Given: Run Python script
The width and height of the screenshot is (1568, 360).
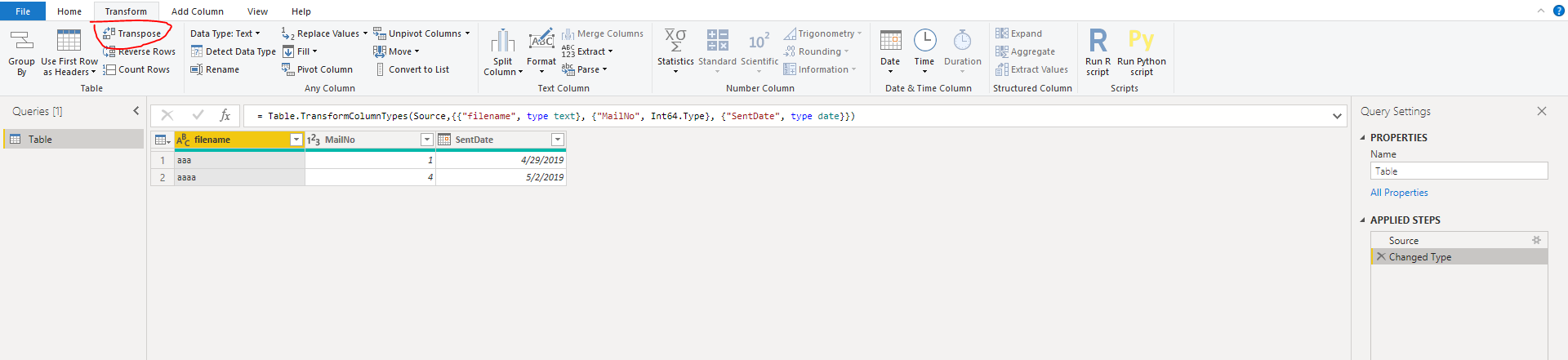Looking at the screenshot, I should point(1142,52).
